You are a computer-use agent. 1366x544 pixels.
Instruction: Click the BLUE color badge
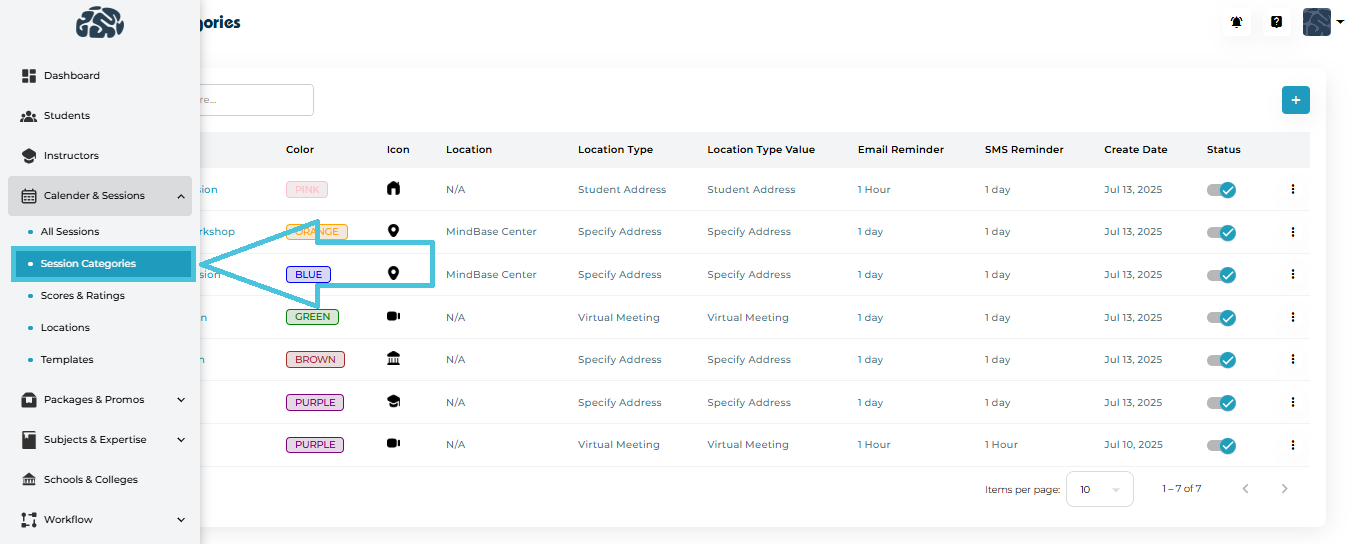308,275
